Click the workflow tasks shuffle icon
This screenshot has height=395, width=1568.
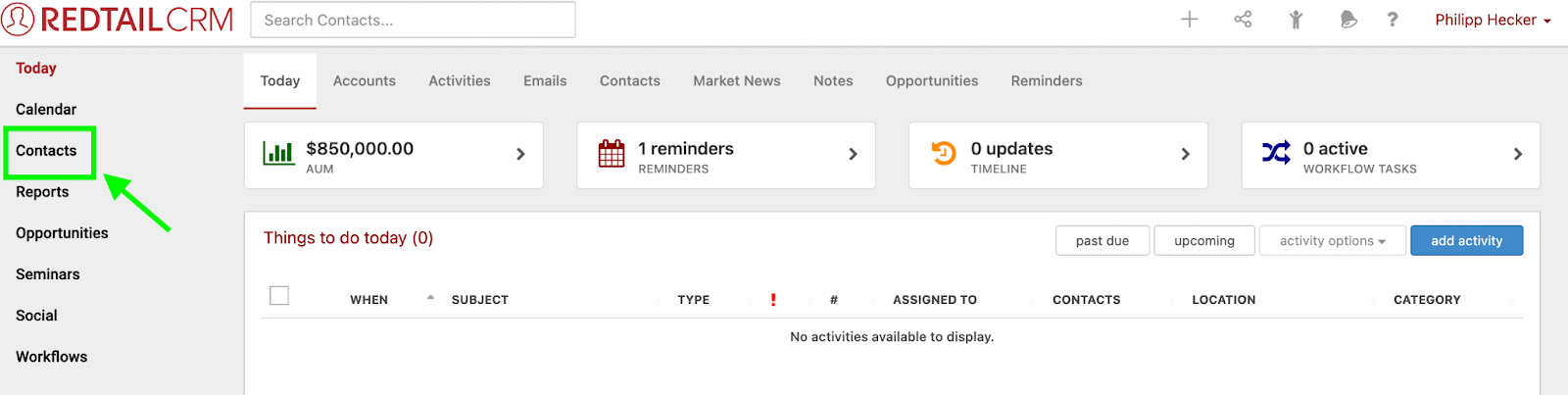1276,153
